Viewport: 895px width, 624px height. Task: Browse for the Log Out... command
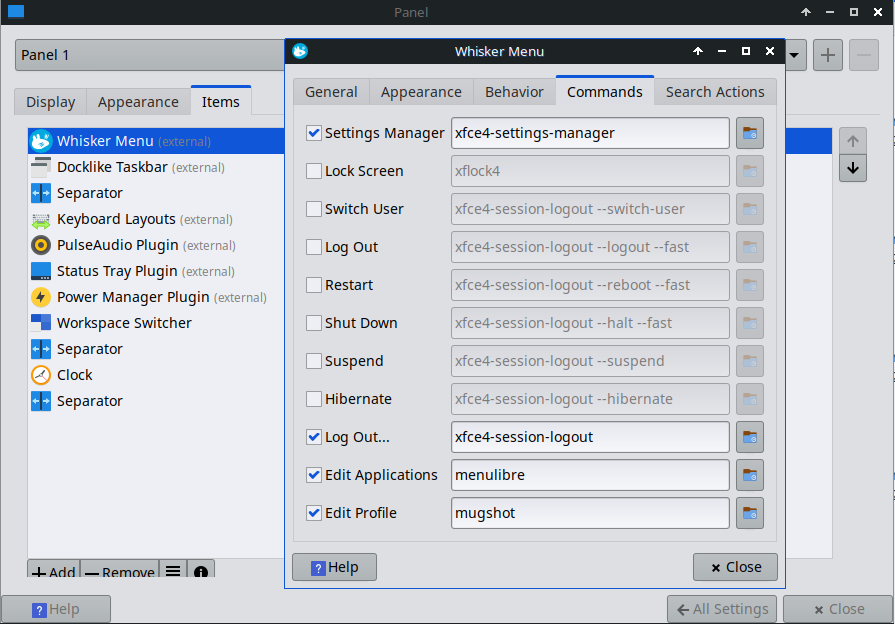point(749,437)
